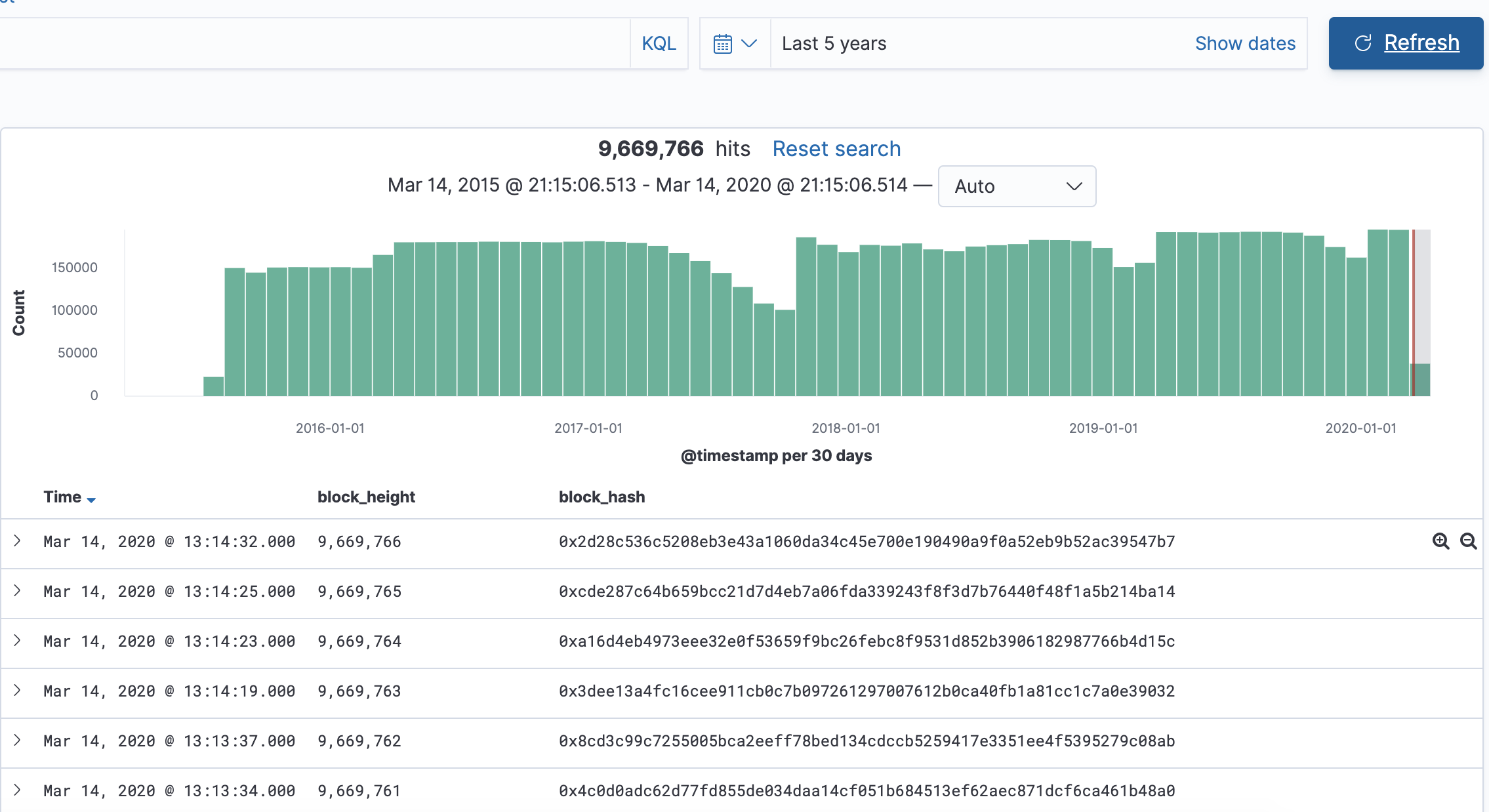Viewport: 1489px width, 812px height.
Task: Click the Reset search link
Action: (x=836, y=149)
